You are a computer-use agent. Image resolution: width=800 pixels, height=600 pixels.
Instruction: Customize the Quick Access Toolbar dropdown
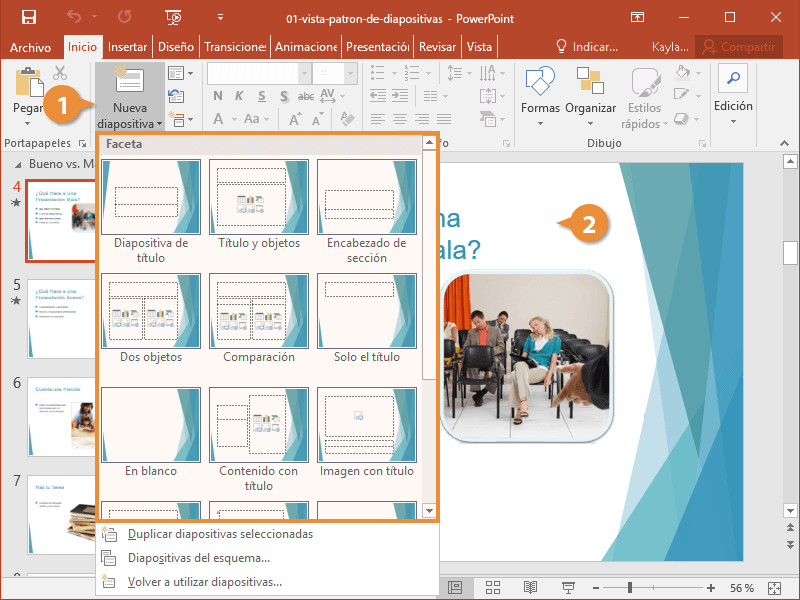[220, 18]
